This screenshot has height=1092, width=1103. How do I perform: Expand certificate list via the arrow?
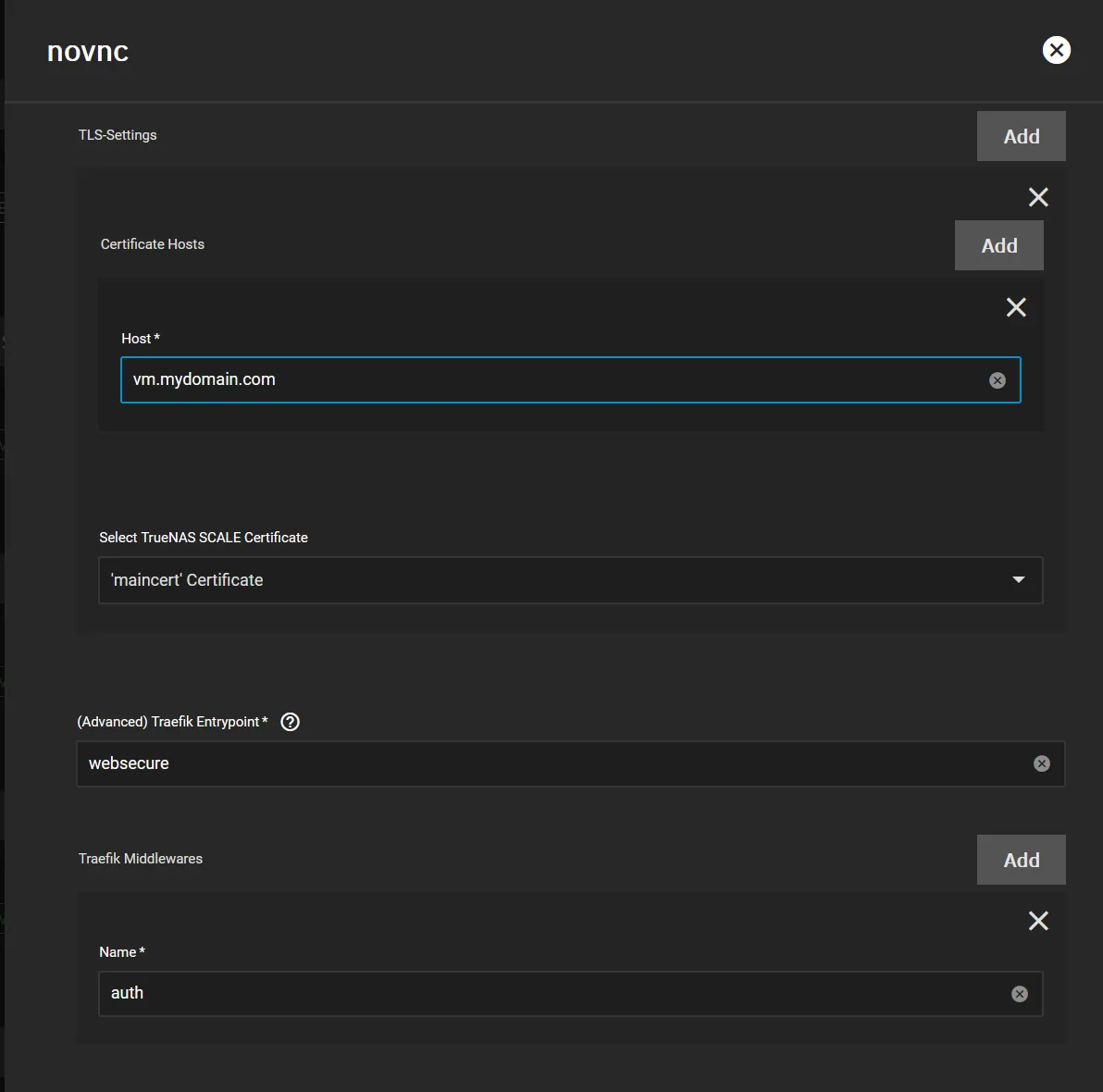pos(1019,580)
